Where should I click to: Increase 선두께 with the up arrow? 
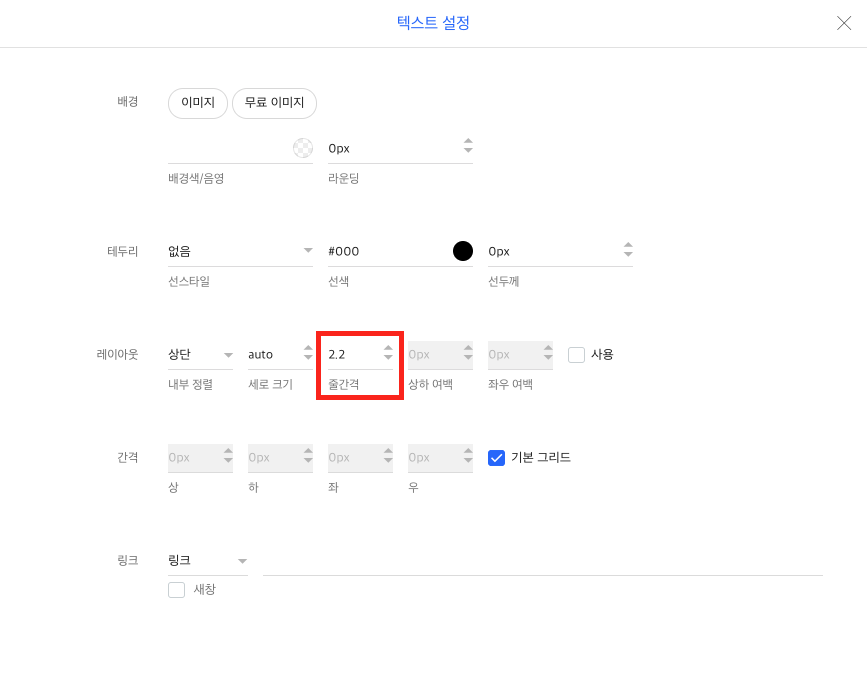(x=628, y=245)
